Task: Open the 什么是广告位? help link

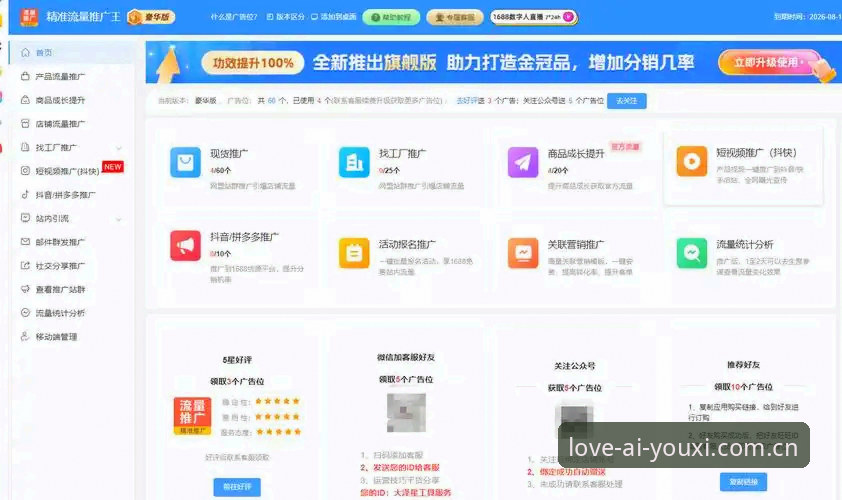Action: point(234,17)
